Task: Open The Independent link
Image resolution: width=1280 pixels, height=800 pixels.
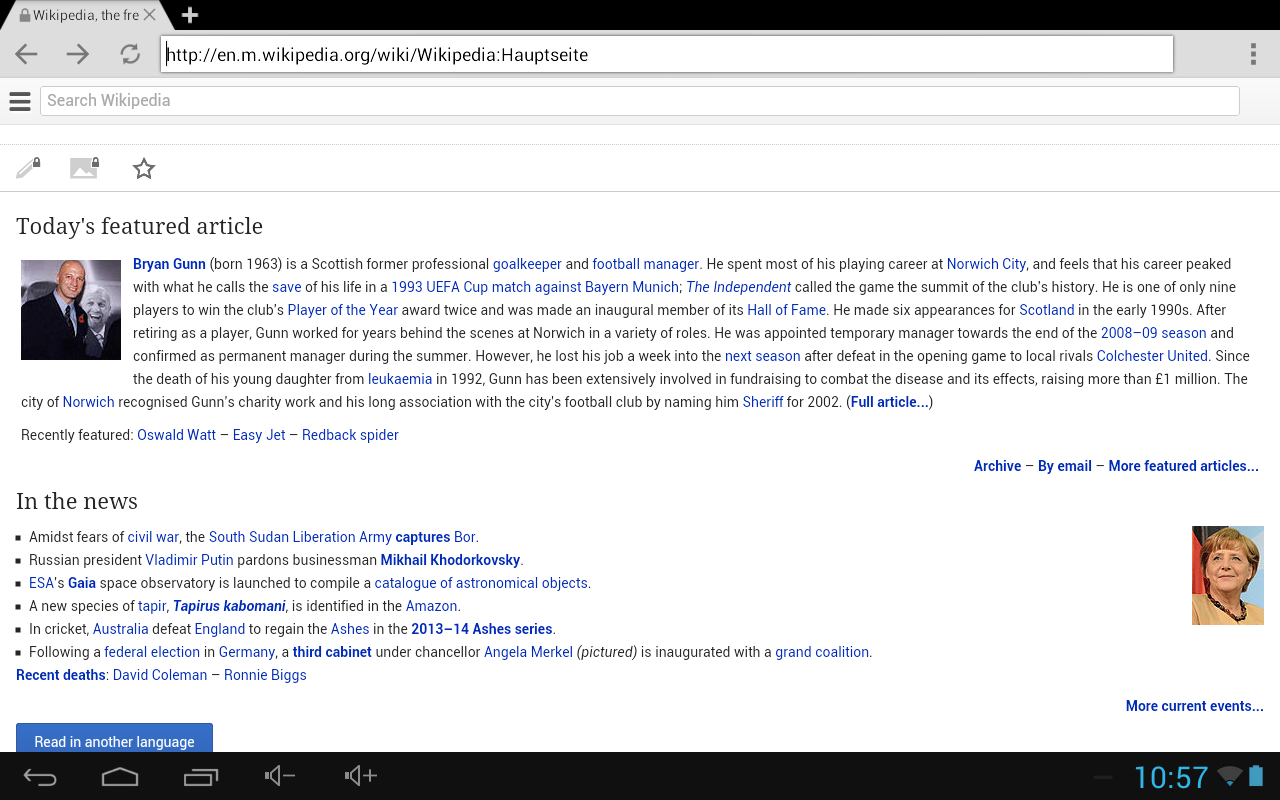Action: pyautogui.click(x=739, y=287)
